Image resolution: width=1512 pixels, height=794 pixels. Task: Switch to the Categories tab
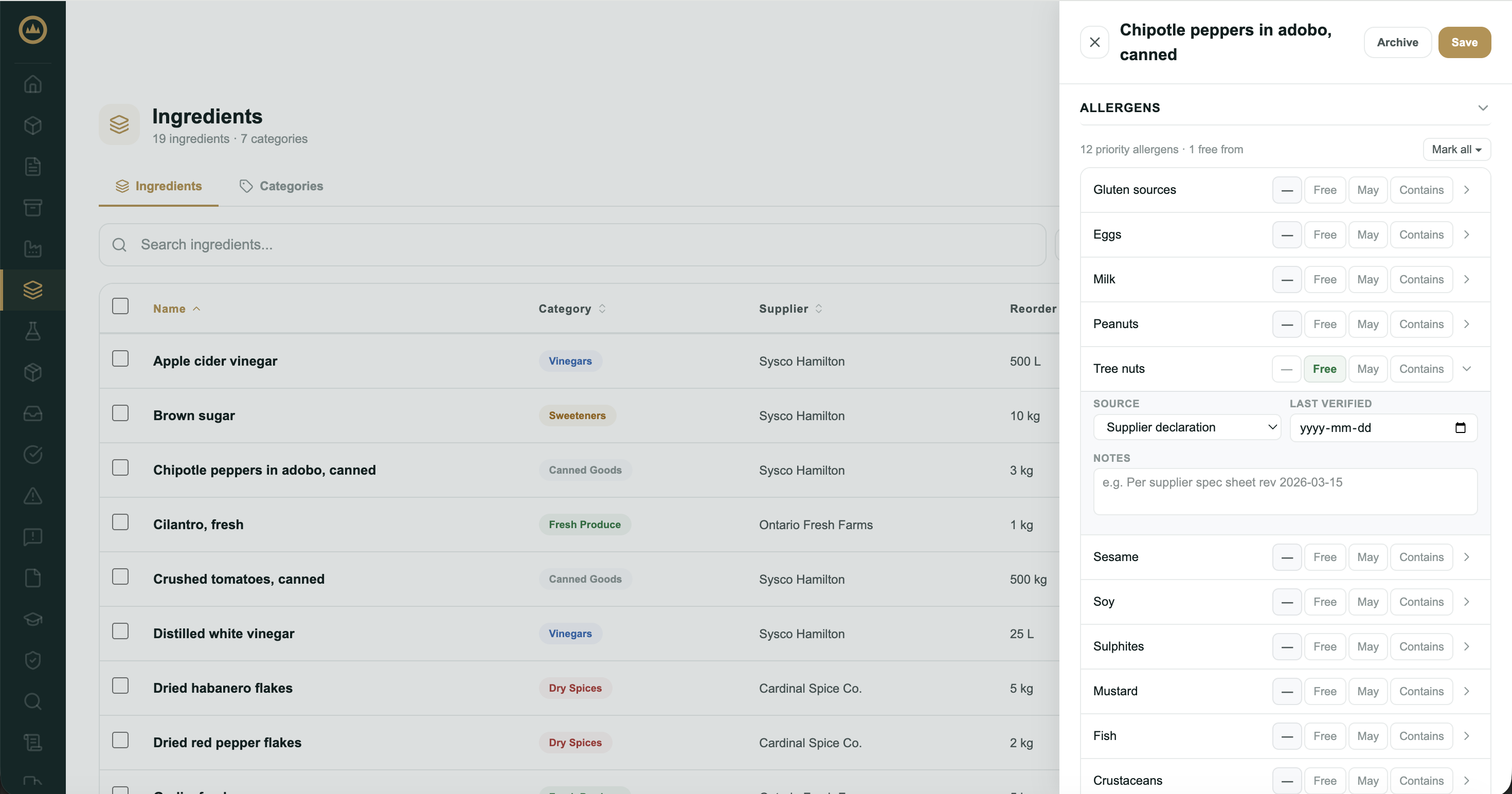click(x=281, y=186)
